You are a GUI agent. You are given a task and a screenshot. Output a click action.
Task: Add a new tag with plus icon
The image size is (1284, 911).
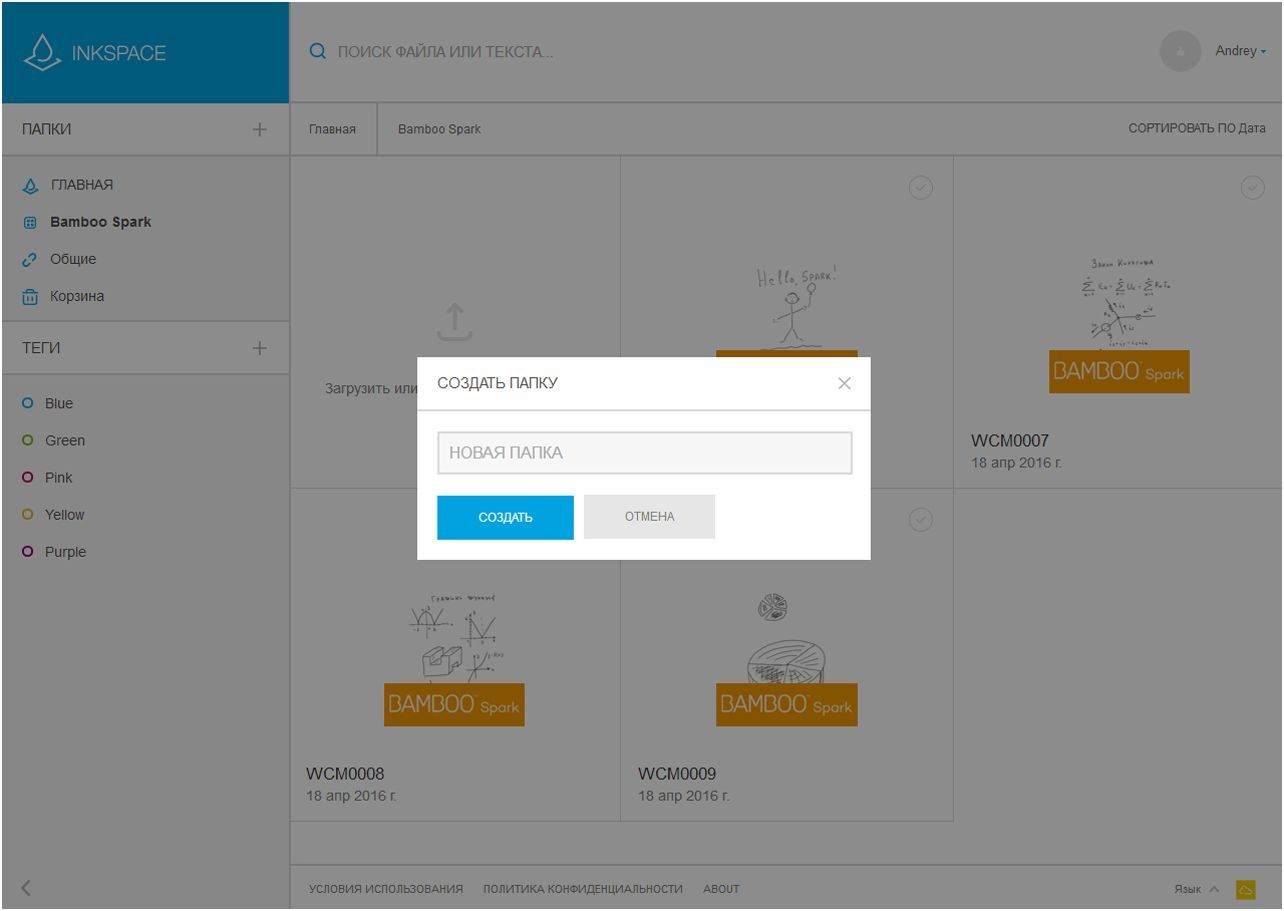(260, 348)
